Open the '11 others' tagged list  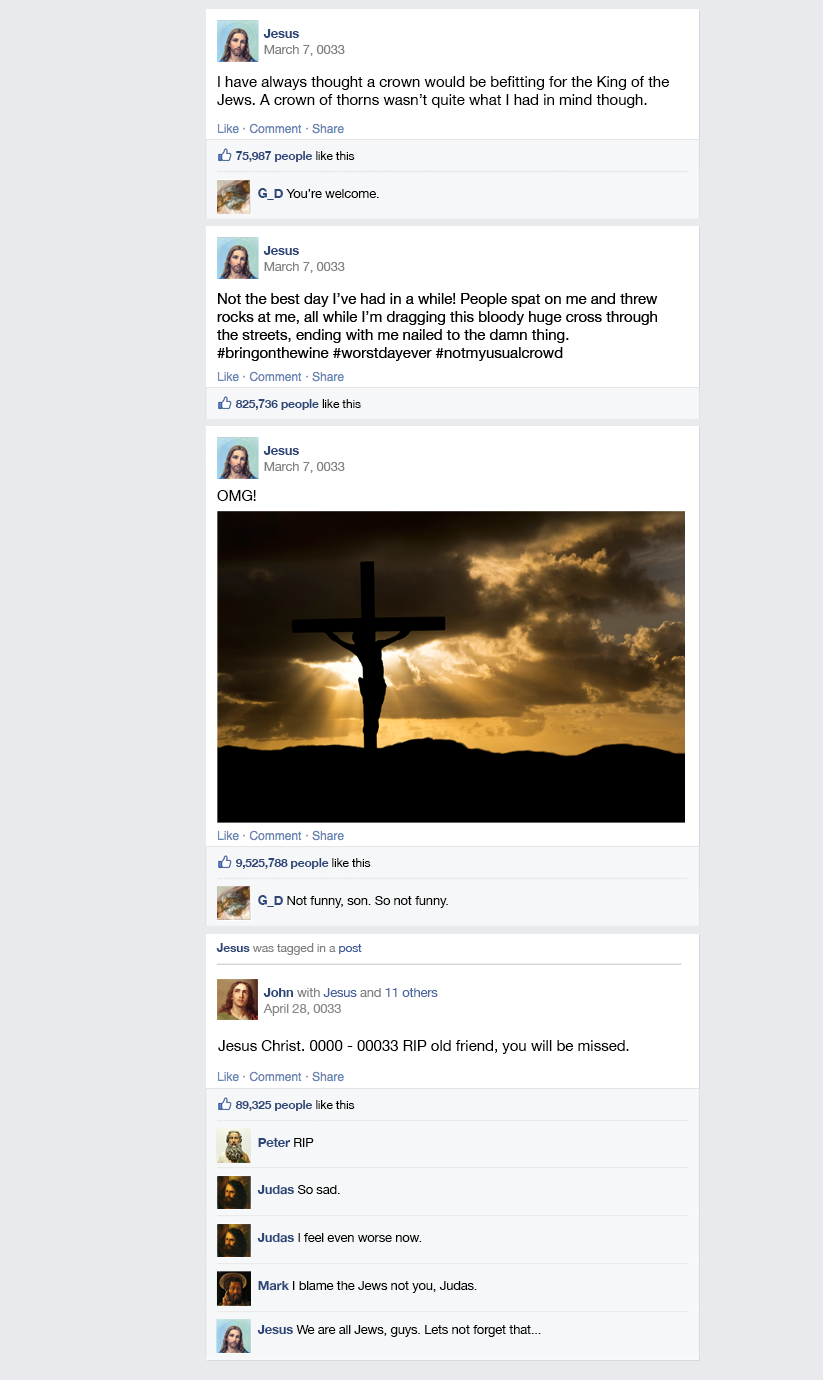[411, 993]
